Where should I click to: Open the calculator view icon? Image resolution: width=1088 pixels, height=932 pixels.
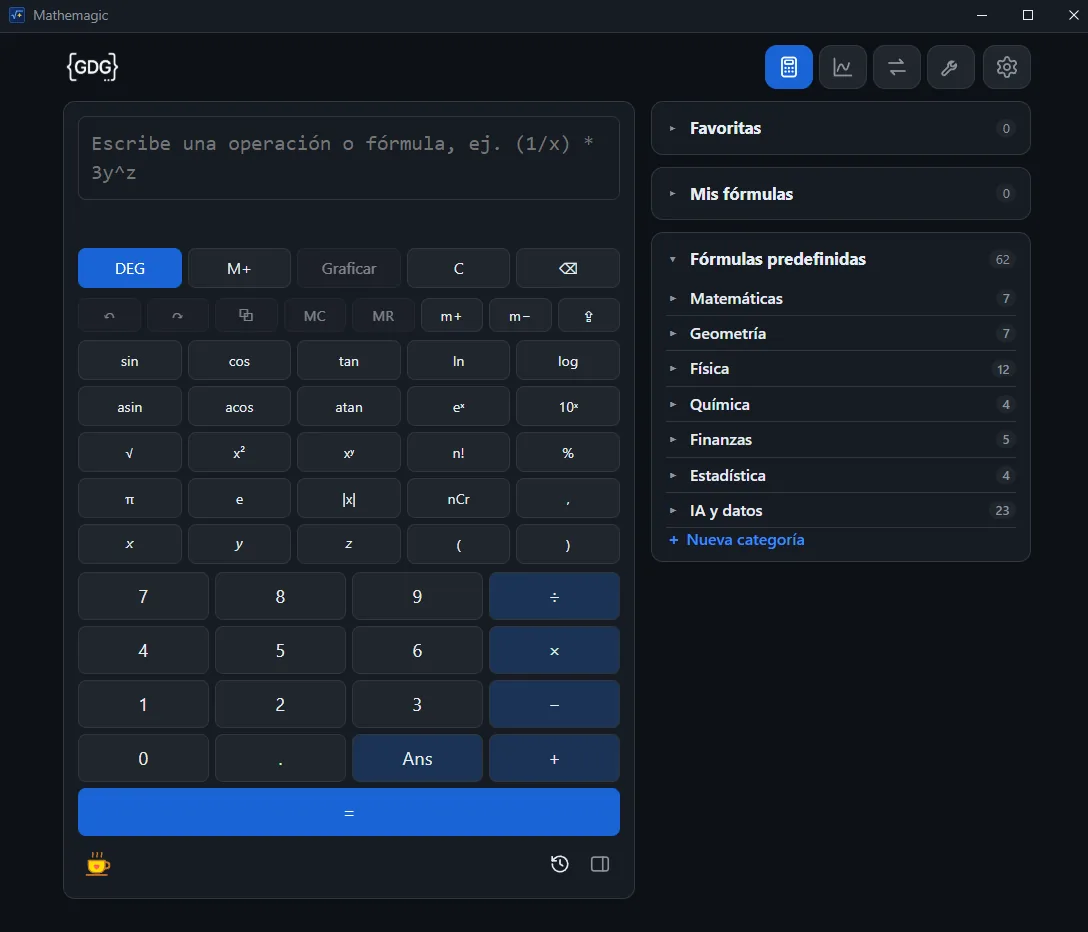point(788,67)
